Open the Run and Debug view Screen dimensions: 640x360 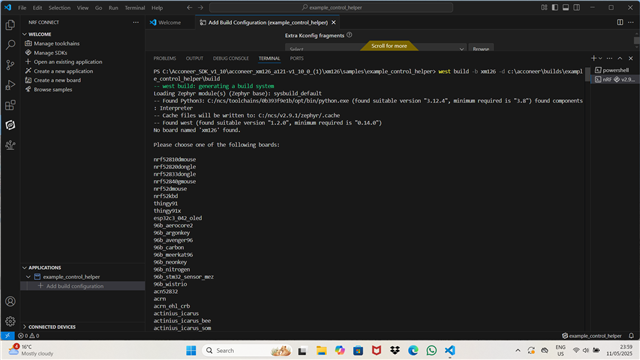(x=10, y=85)
